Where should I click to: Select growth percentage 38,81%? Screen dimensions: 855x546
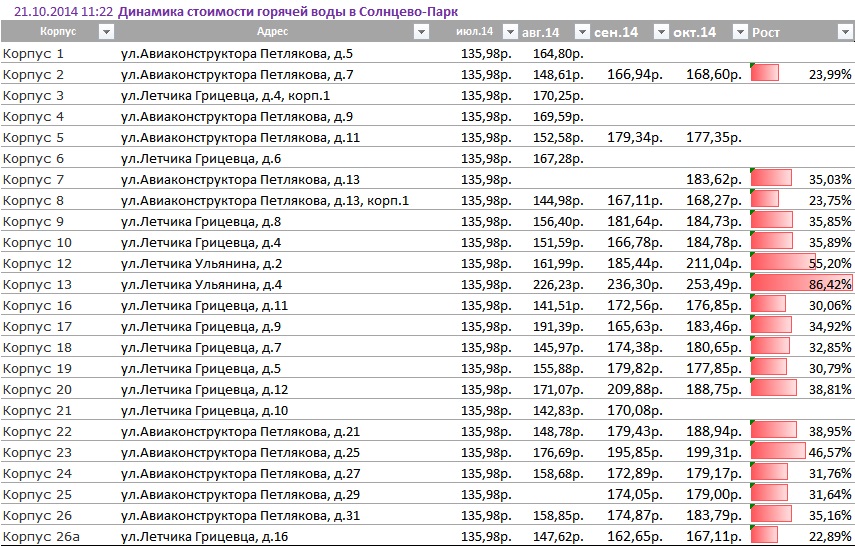830,390
